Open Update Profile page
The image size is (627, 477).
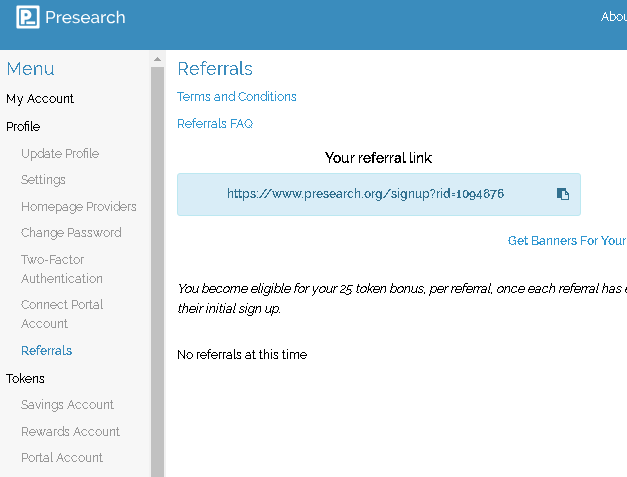coord(60,154)
